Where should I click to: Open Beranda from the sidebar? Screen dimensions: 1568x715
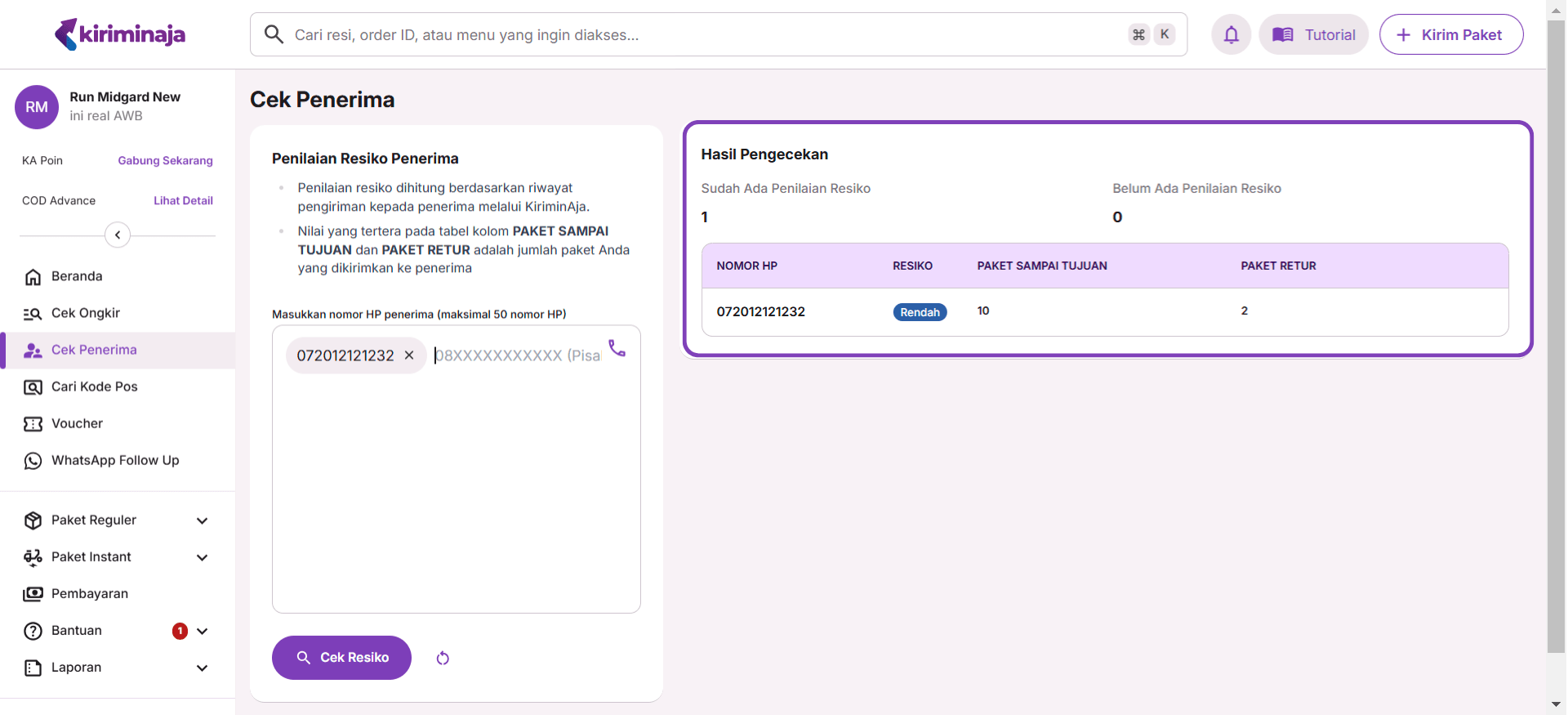click(x=77, y=276)
